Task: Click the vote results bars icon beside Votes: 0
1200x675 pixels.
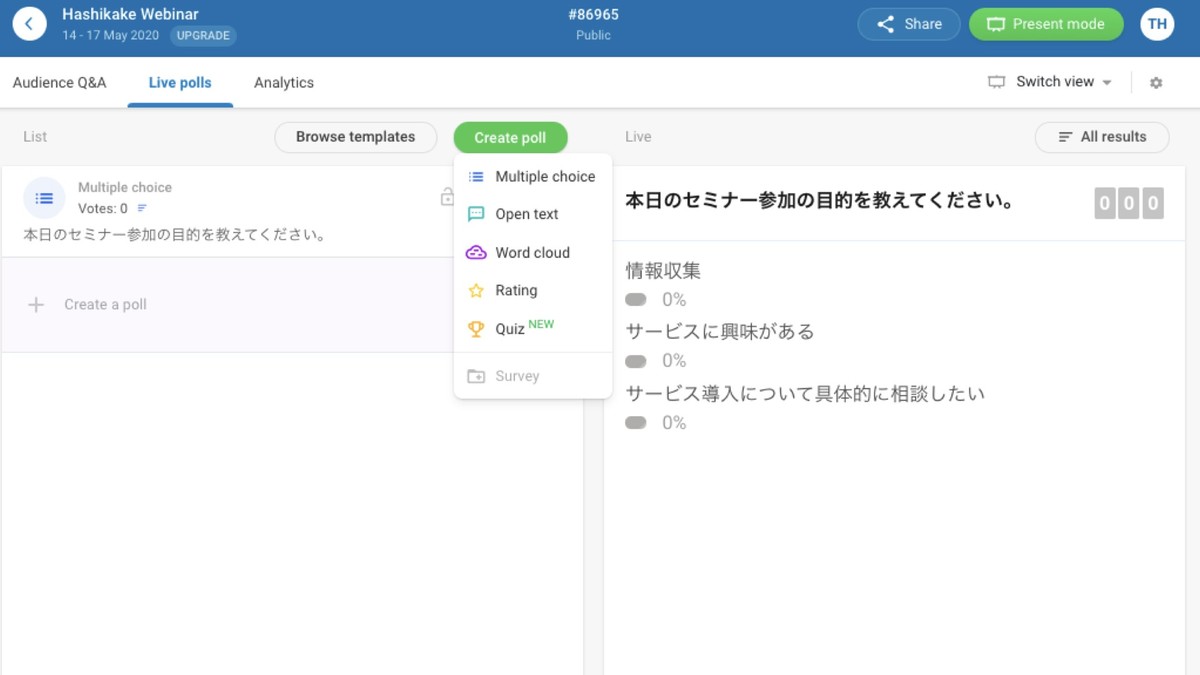Action: point(142,209)
